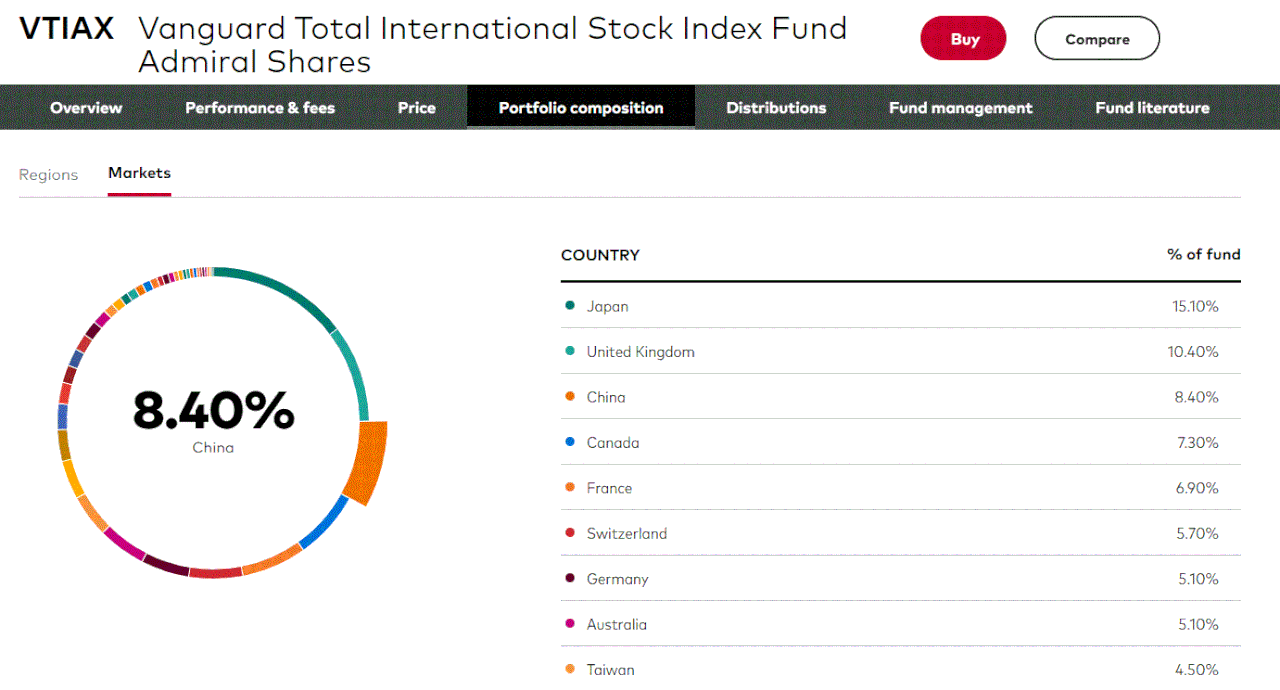Click the % of fund column header
1280x690 pixels.
1203,255
